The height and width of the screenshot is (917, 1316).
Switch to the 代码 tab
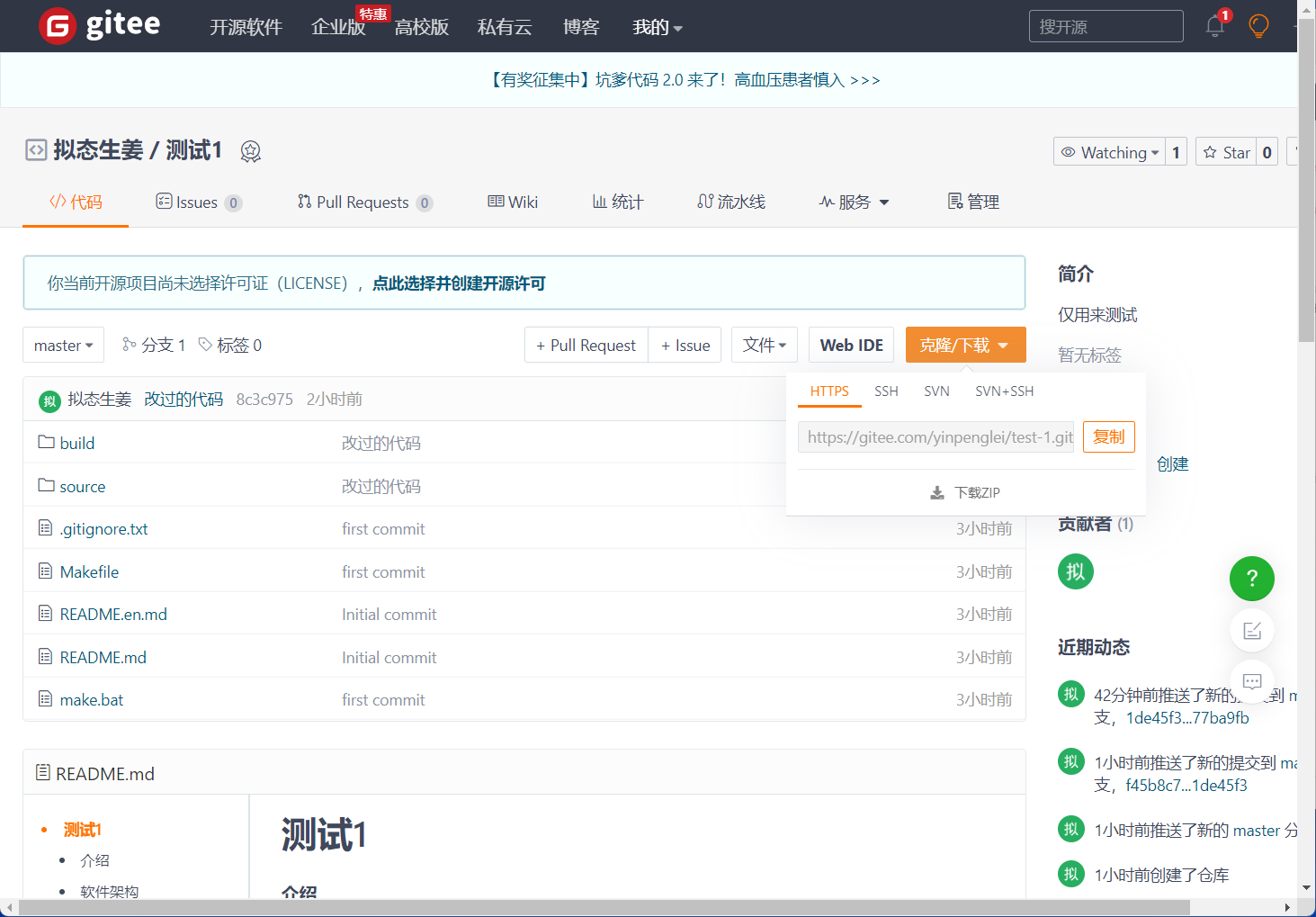[x=76, y=202]
